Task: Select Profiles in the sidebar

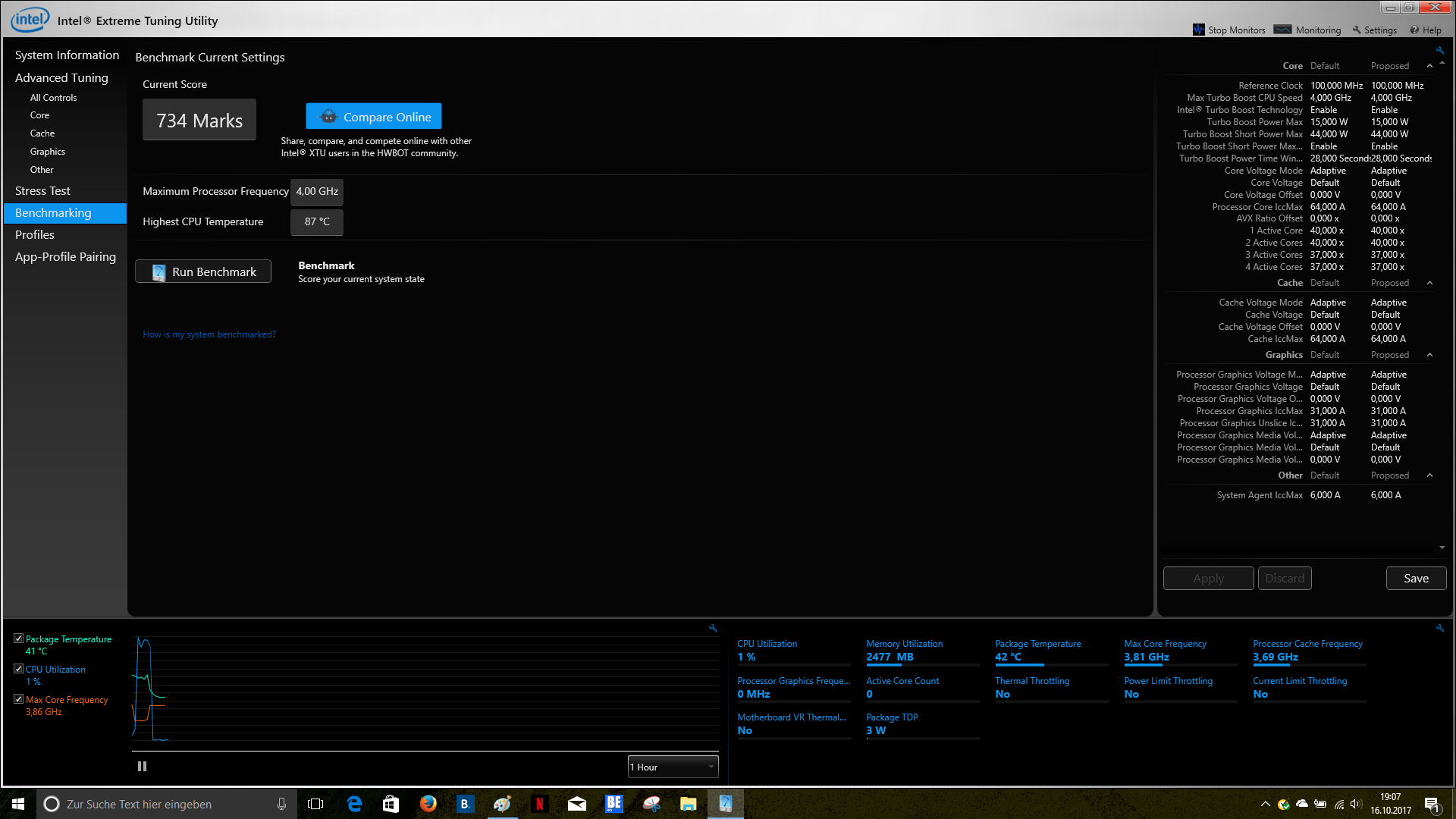Action: point(35,235)
